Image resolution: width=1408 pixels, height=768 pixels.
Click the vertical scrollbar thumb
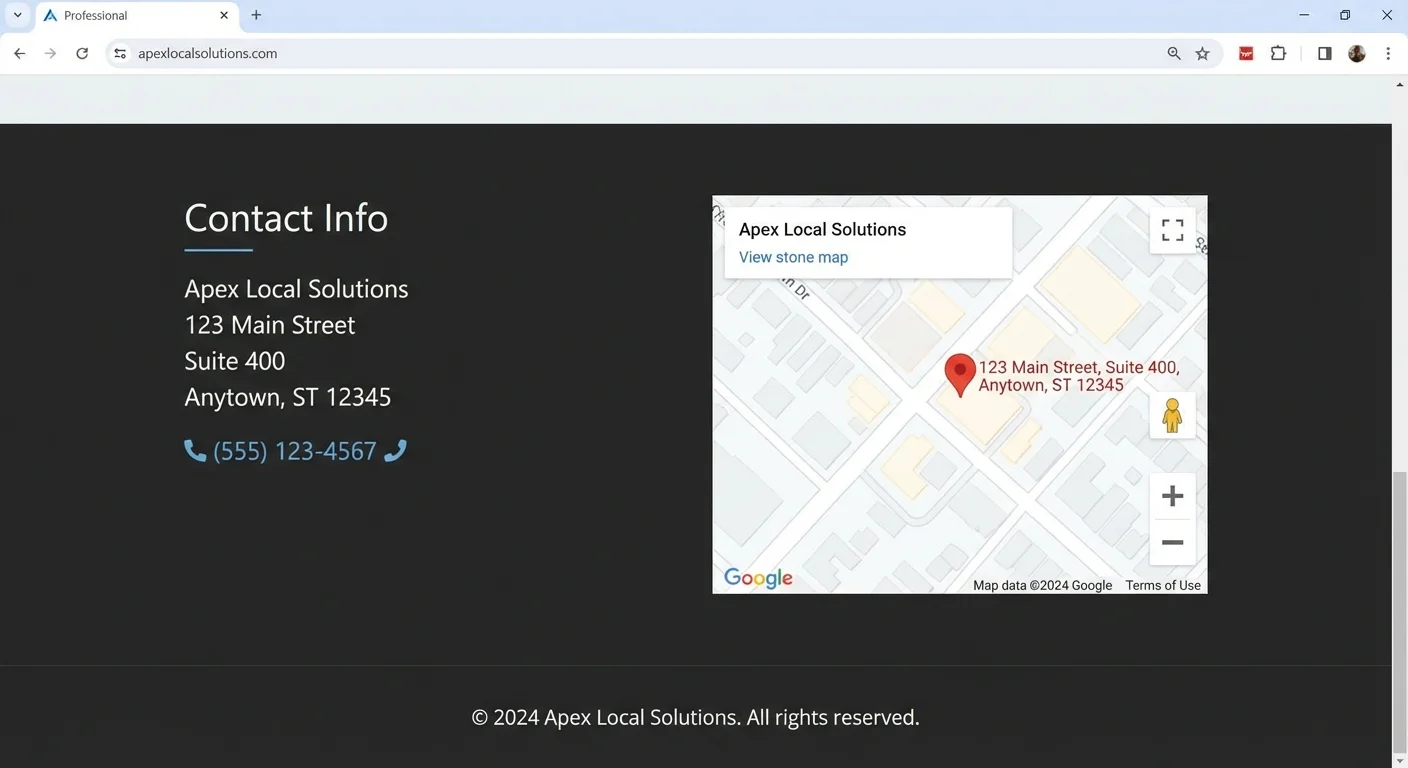(x=1400, y=612)
